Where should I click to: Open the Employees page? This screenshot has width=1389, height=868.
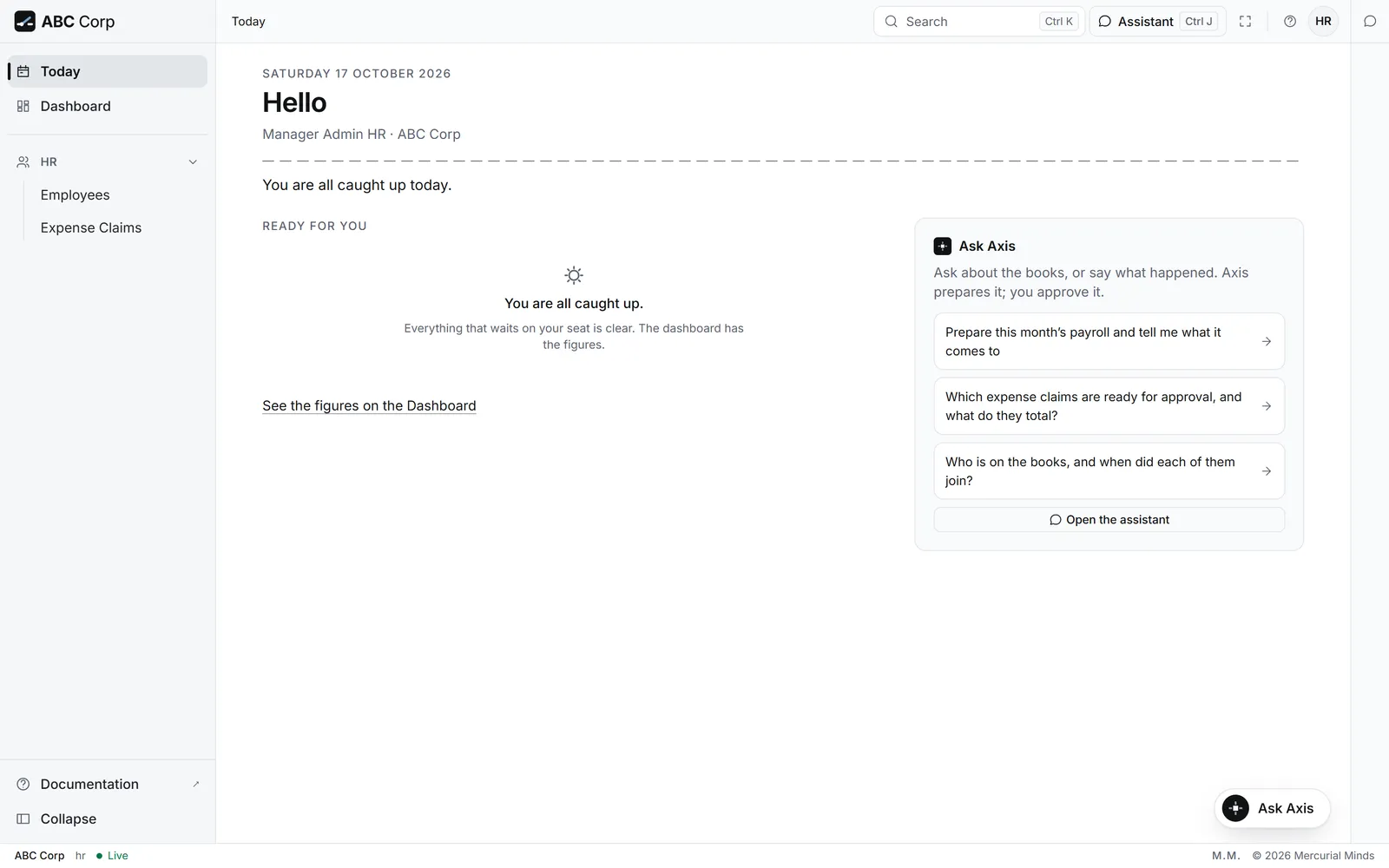pos(76,195)
